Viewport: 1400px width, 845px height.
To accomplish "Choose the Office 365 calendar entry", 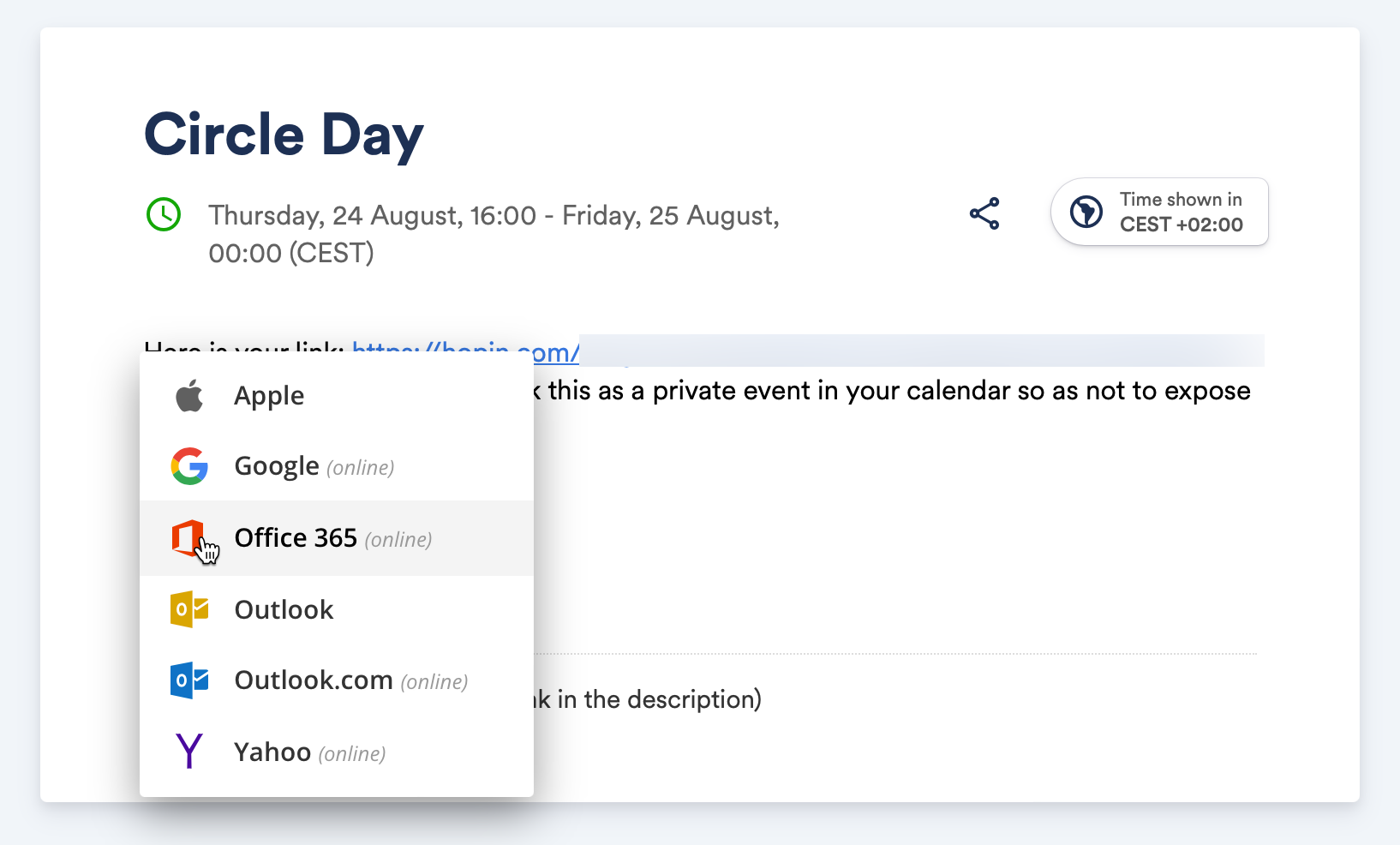I will (296, 538).
